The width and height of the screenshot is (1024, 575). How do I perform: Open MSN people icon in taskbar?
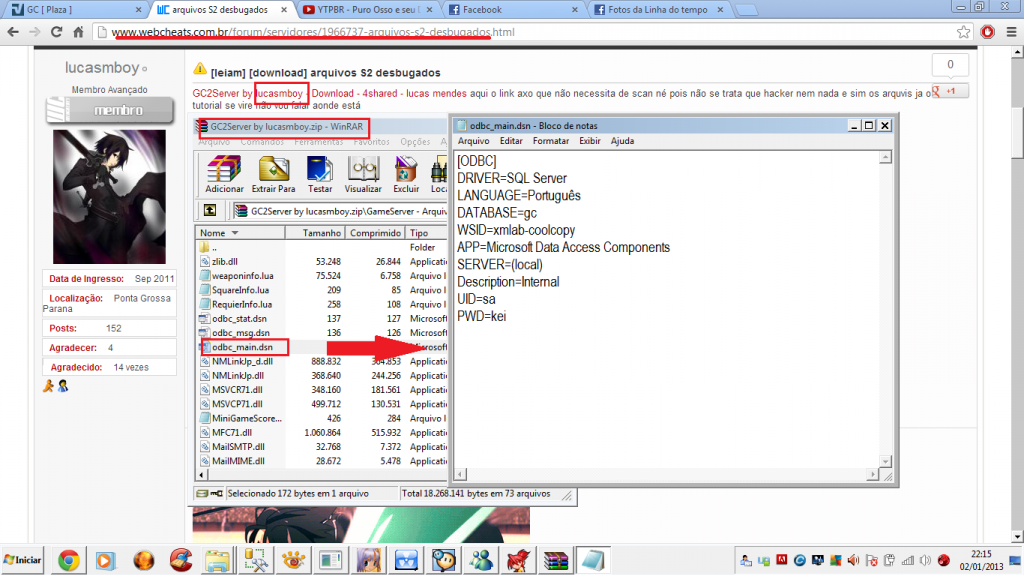[x=481, y=561]
